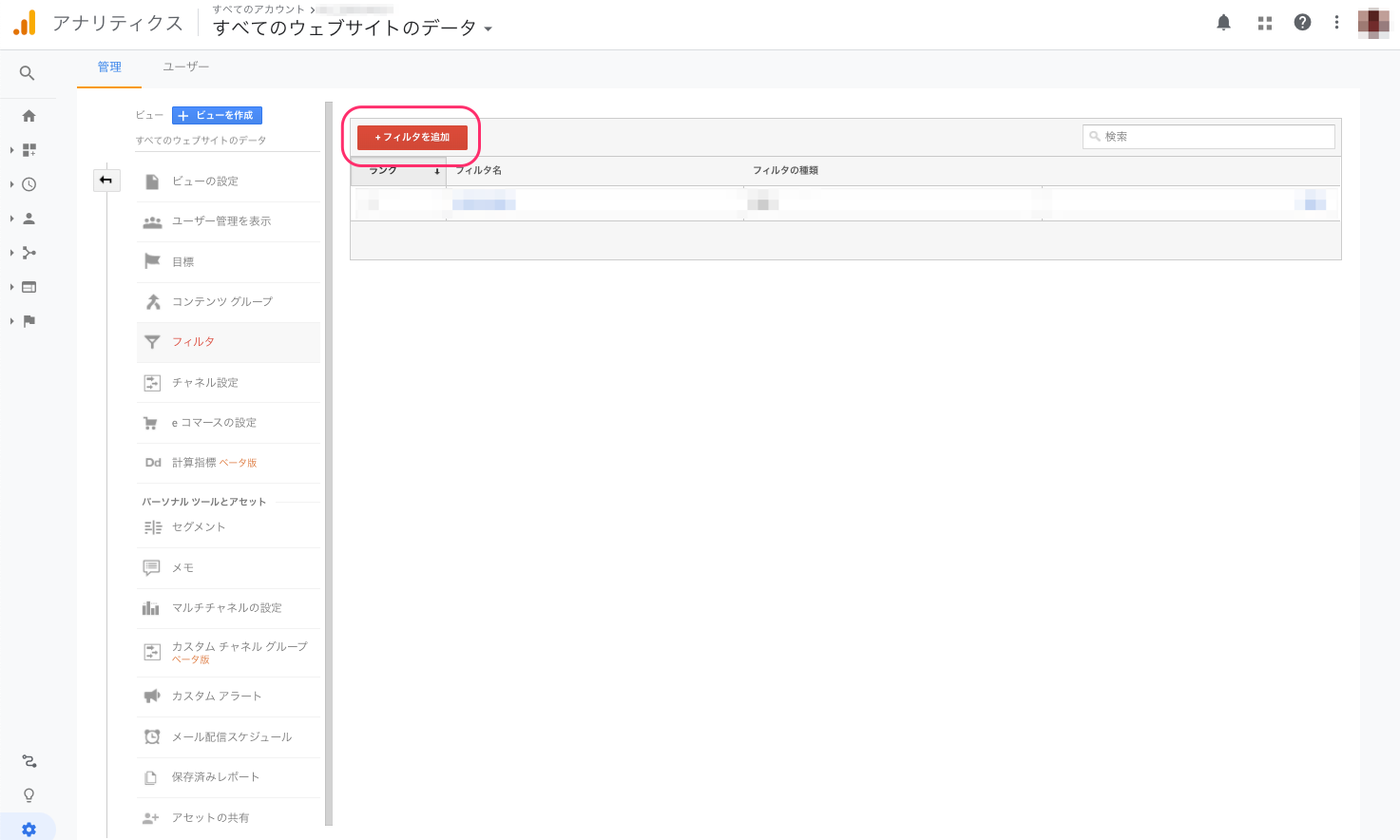Open ユーザー管理を表示 link
Viewport: 1400px width, 840px height.
(x=228, y=221)
